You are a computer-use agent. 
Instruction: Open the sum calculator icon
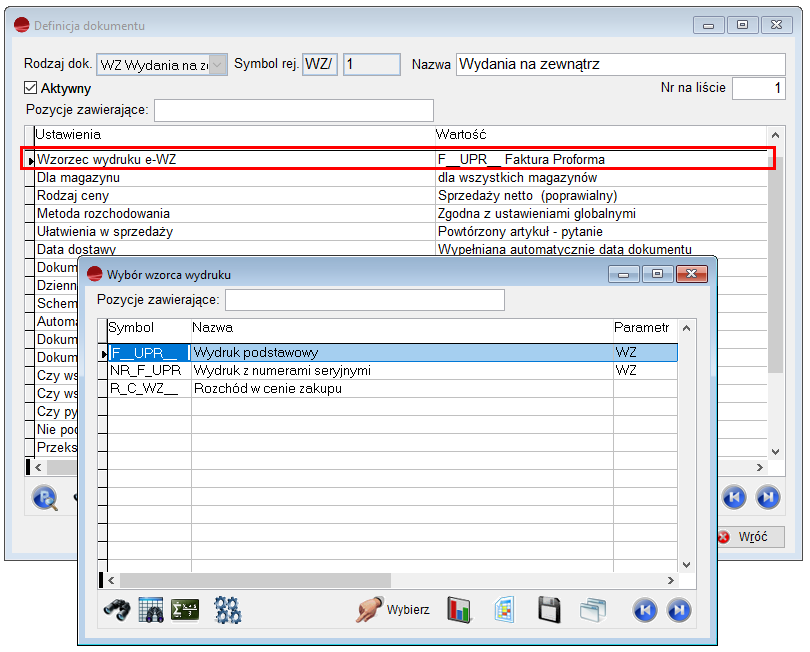[x=185, y=609]
